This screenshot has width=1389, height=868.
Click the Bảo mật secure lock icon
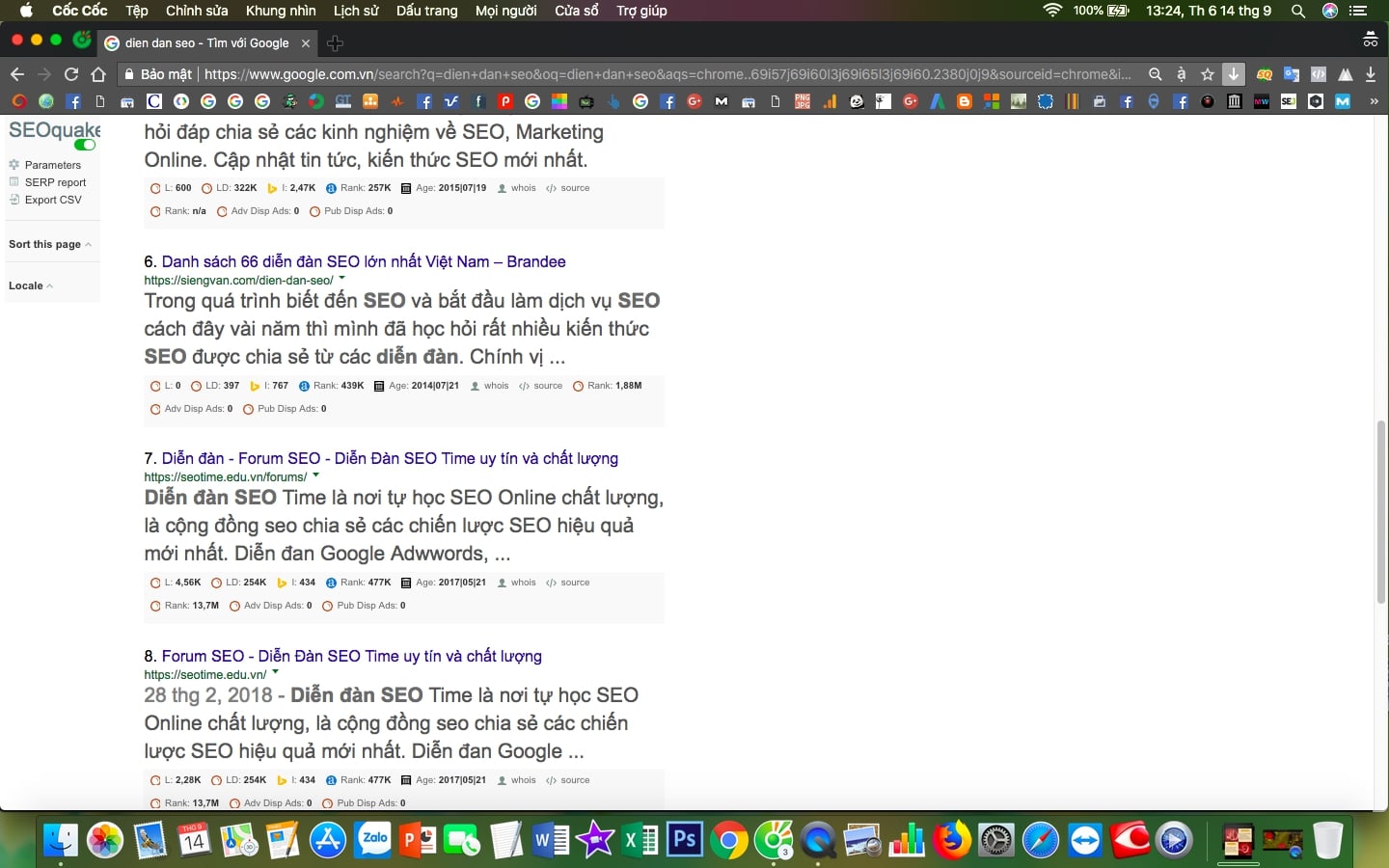click(x=128, y=74)
